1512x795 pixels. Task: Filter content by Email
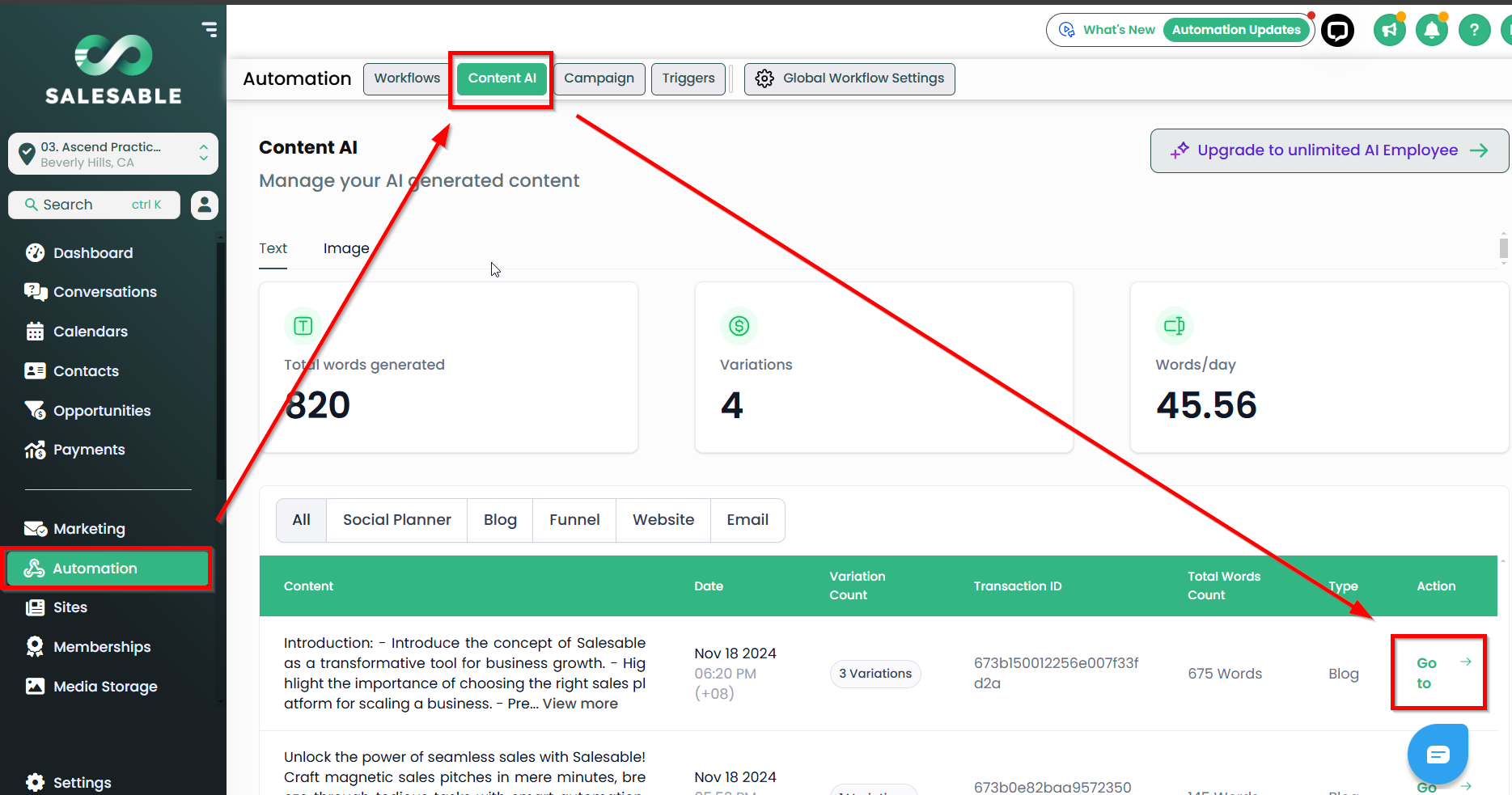[x=748, y=520]
